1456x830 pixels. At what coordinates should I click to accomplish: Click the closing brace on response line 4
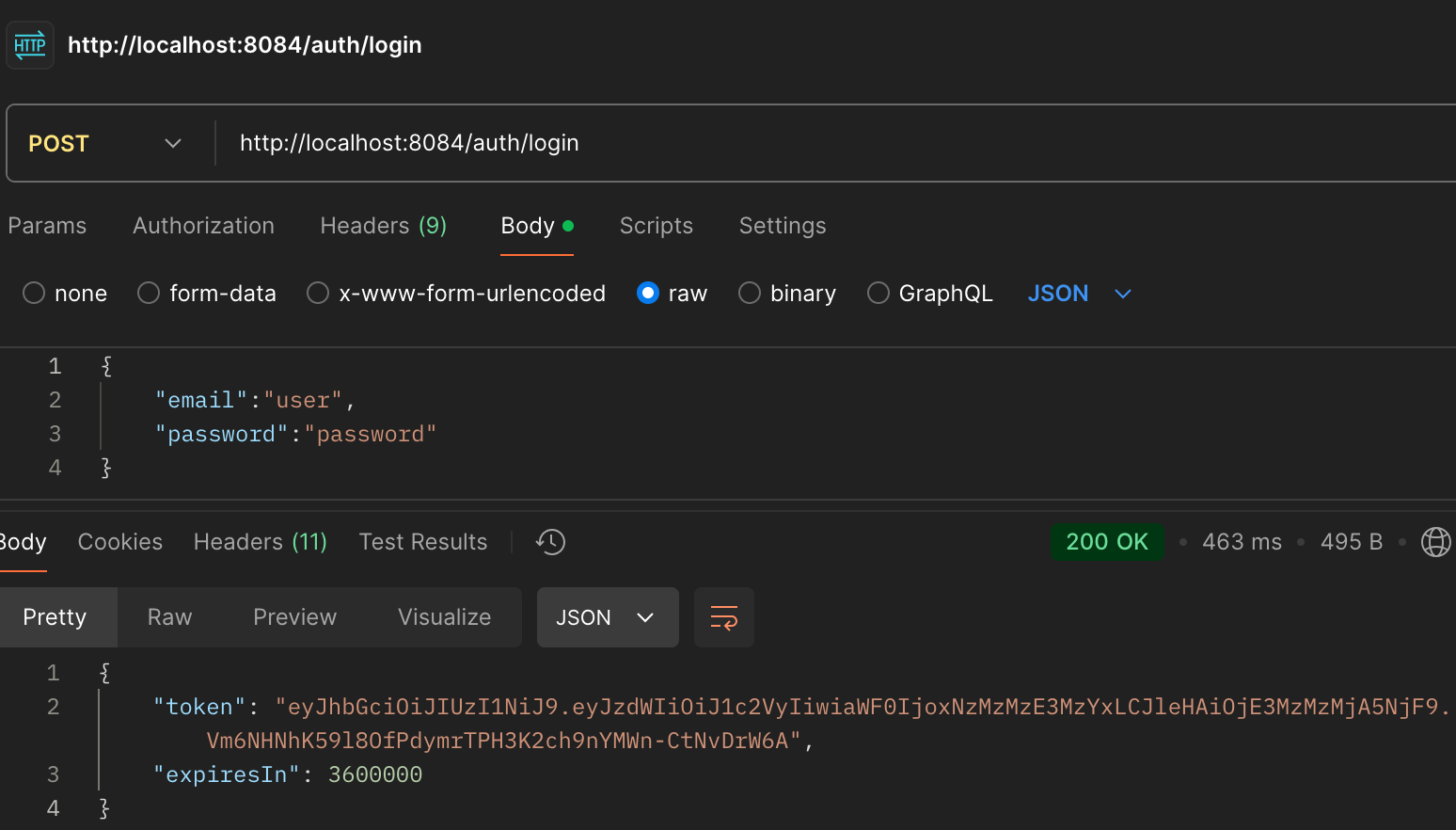click(104, 808)
